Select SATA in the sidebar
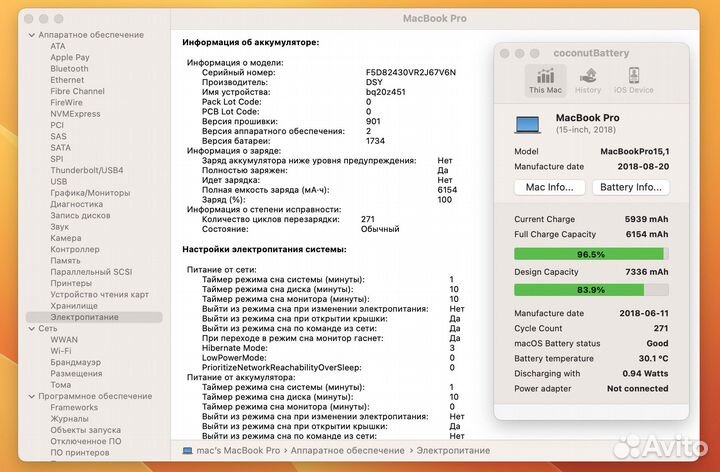 coord(61,147)
